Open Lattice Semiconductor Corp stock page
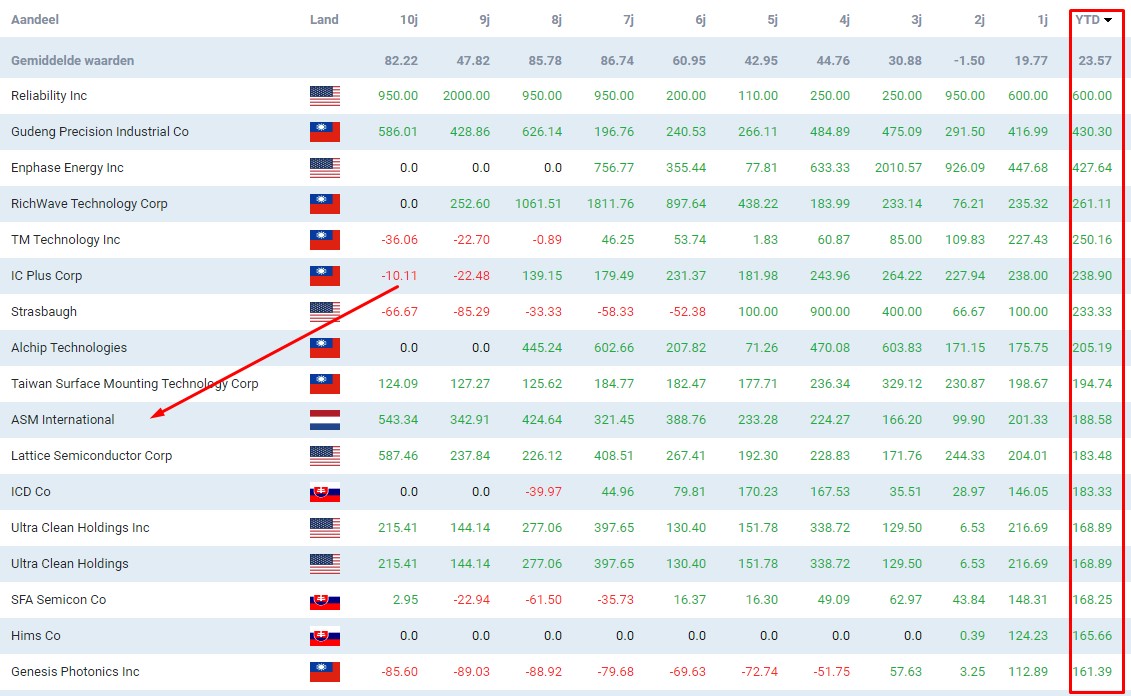 click(91, 456)
